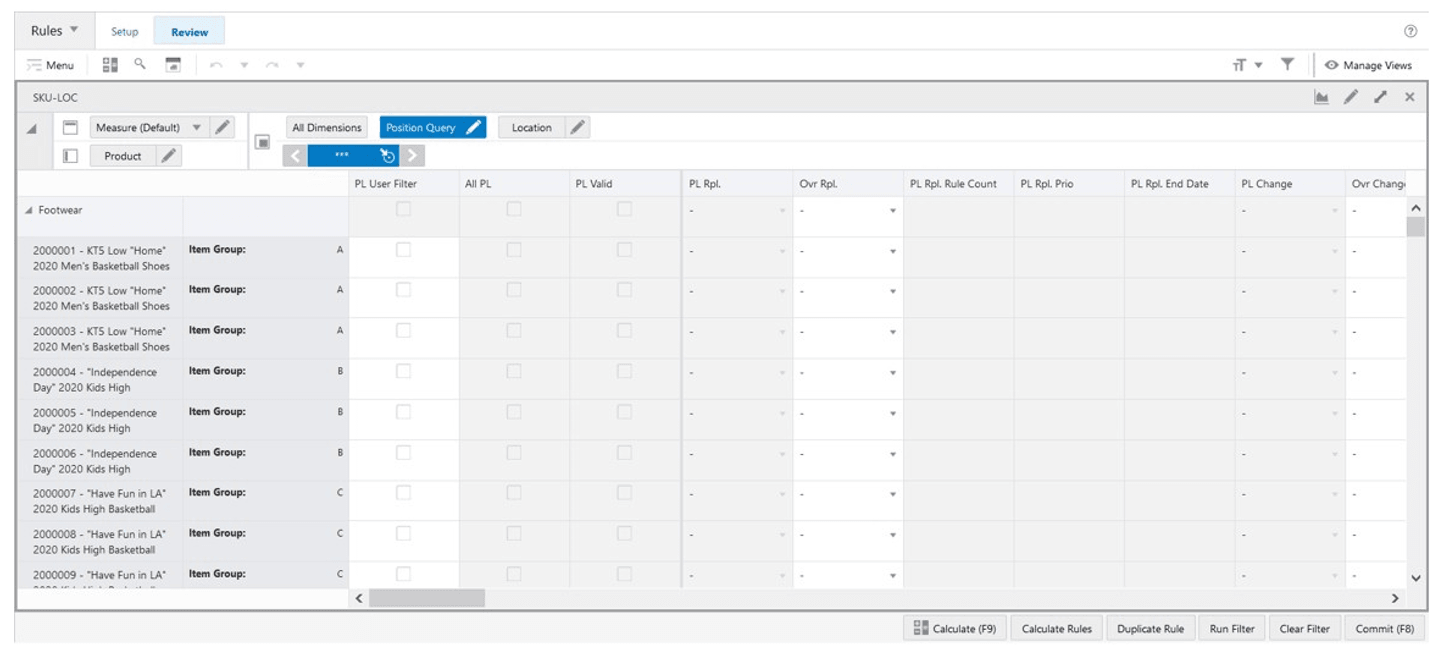
Task: Select the Position Query tile
Action: pyautogui.click(x=420, y=127)
